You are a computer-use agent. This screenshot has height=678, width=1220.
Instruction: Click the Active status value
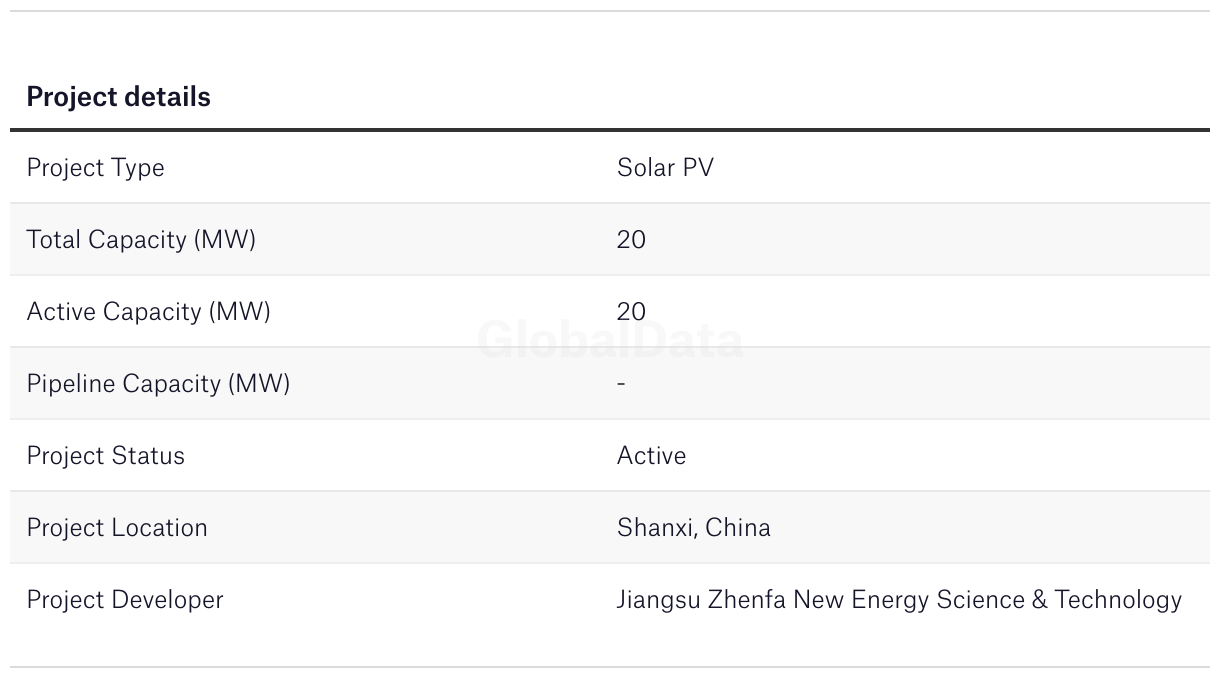(x=651, y=456)
